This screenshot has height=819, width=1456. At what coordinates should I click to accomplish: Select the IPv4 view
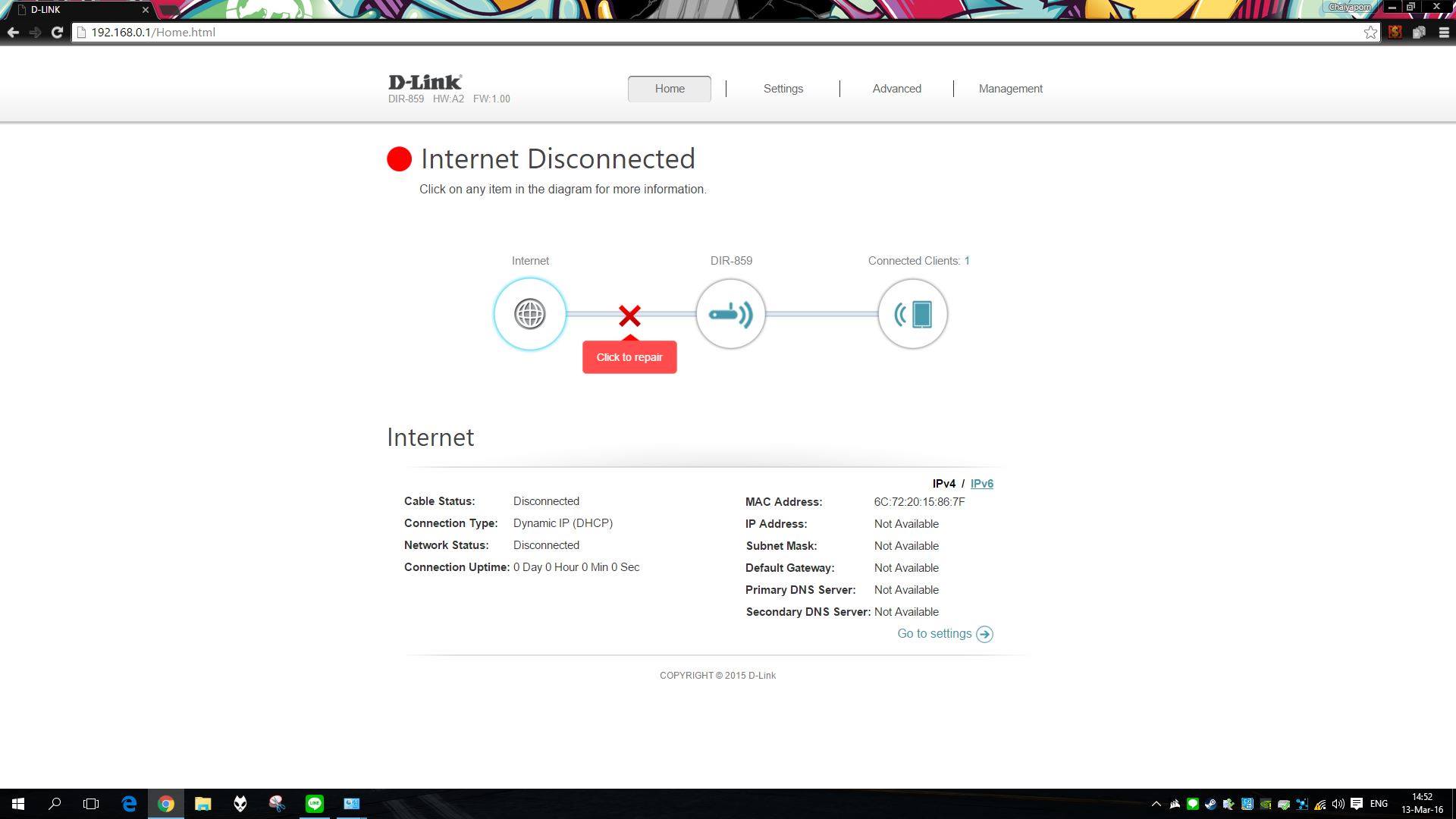944,484
